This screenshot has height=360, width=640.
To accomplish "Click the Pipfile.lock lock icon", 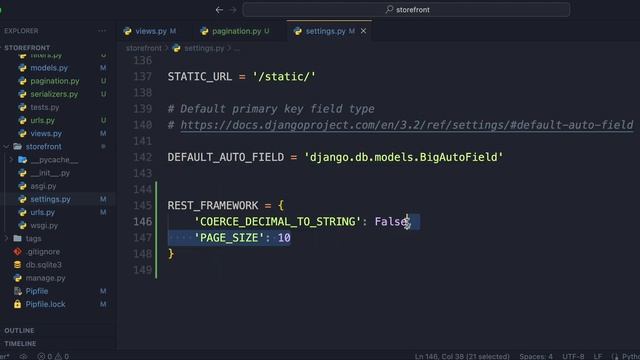I will [x=17, y=304].
